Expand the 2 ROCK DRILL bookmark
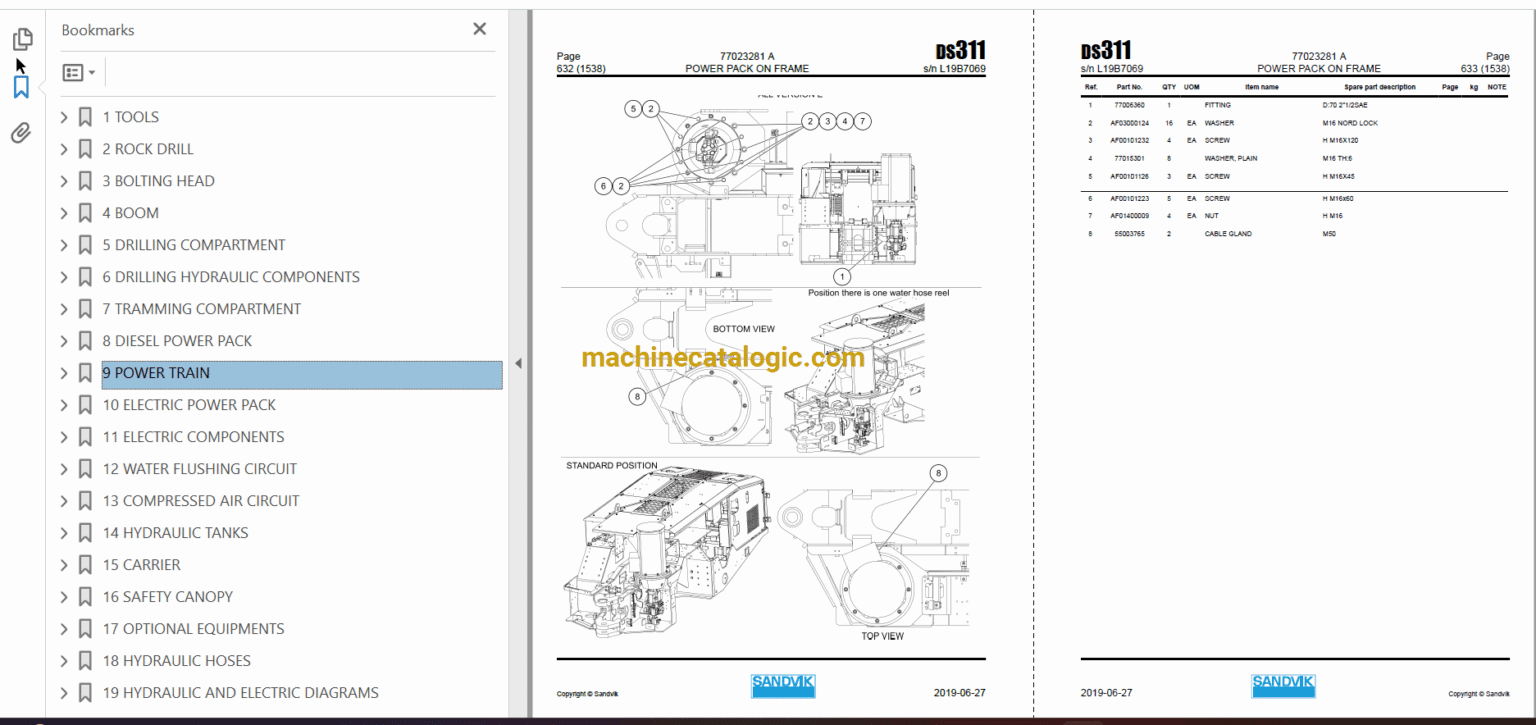 coord(63,148)
